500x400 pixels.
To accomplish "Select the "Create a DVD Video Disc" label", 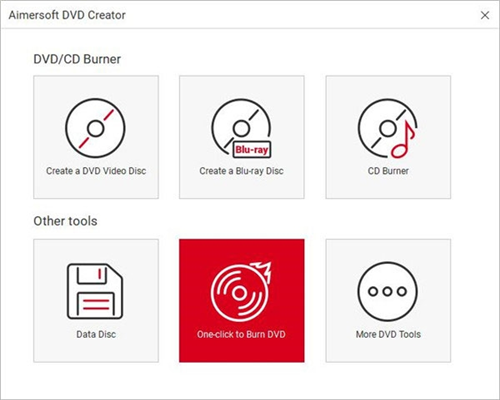I will click(96, 171).
